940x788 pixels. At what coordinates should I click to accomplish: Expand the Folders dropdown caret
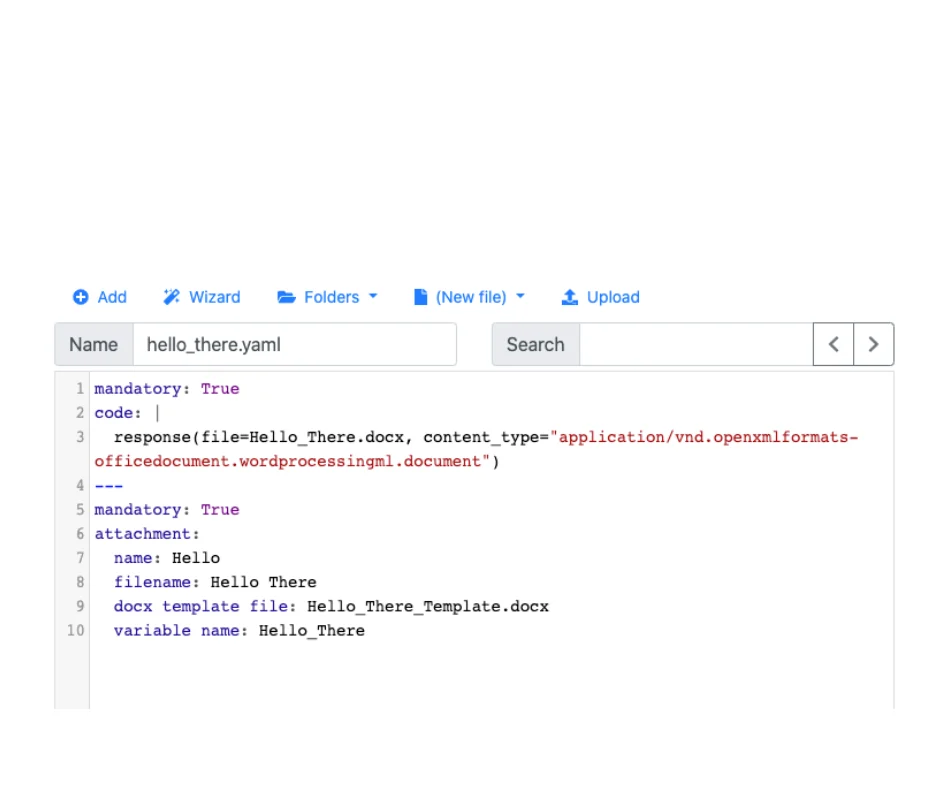[373, 296]
